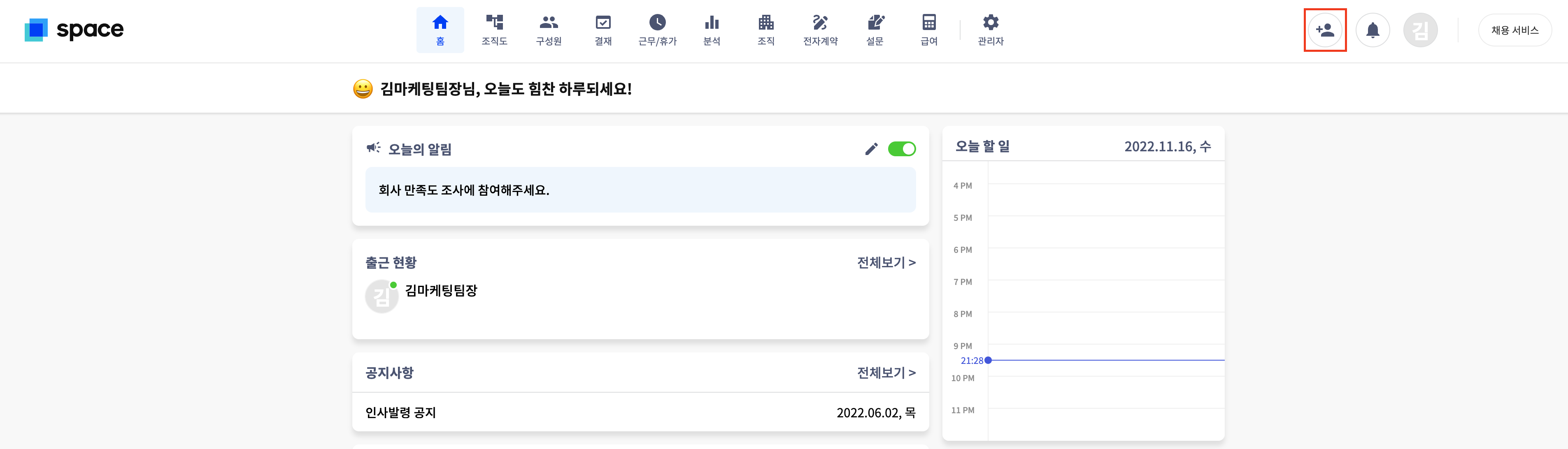This screenshot has height=449, width=1568.
Task: Expand 공지사항 via 전체보기
Action: [886, 373]
